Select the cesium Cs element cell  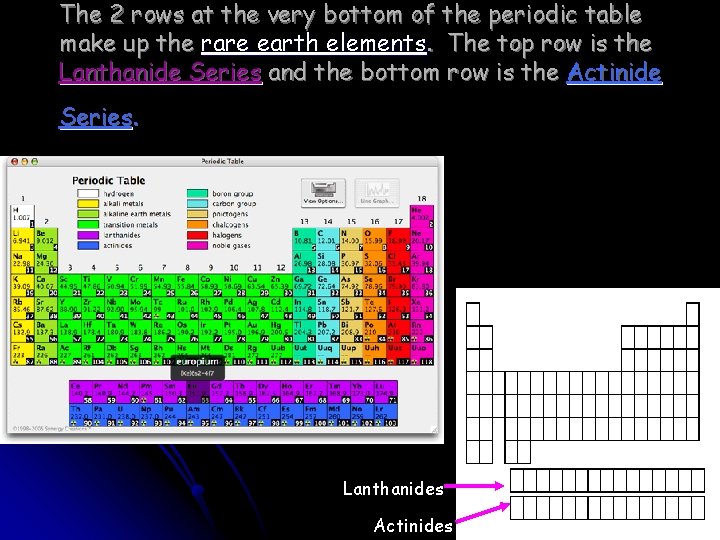click(x=22, y=331)
